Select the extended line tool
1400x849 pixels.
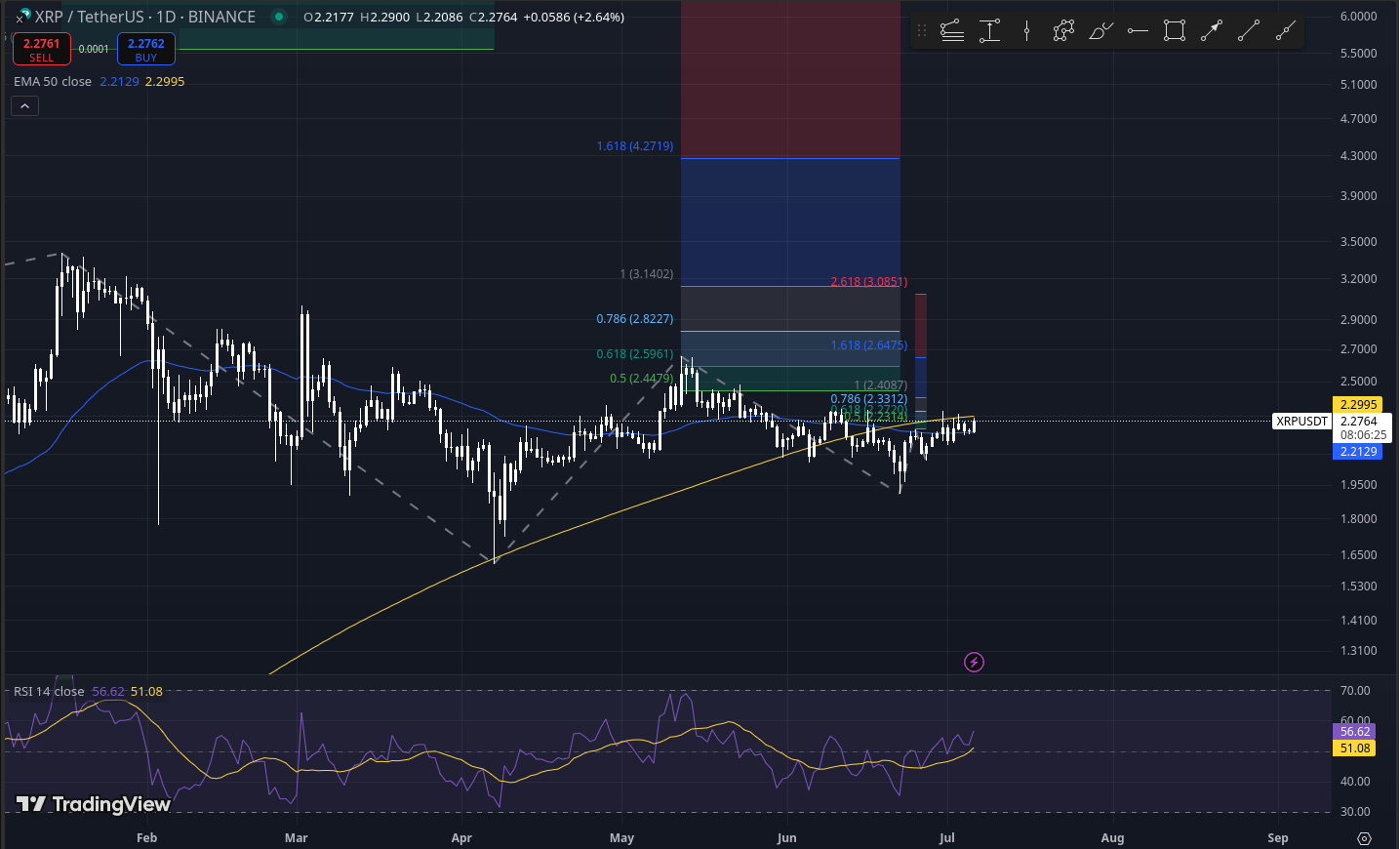click(1286, 31)
